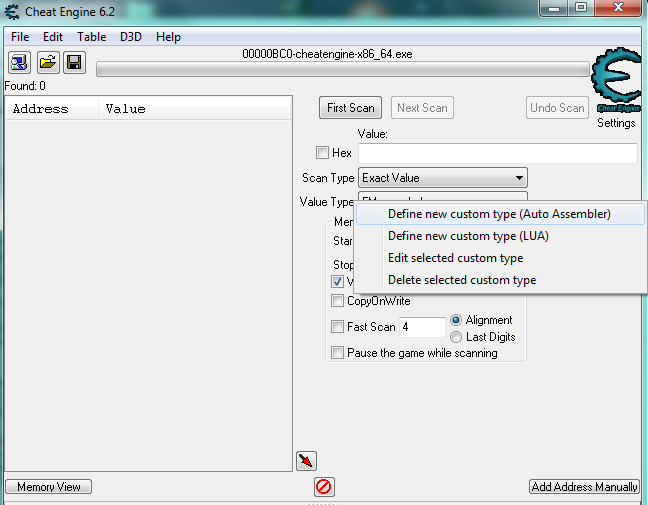Open Settings via the Cheat Engine logo

[617, 79]
